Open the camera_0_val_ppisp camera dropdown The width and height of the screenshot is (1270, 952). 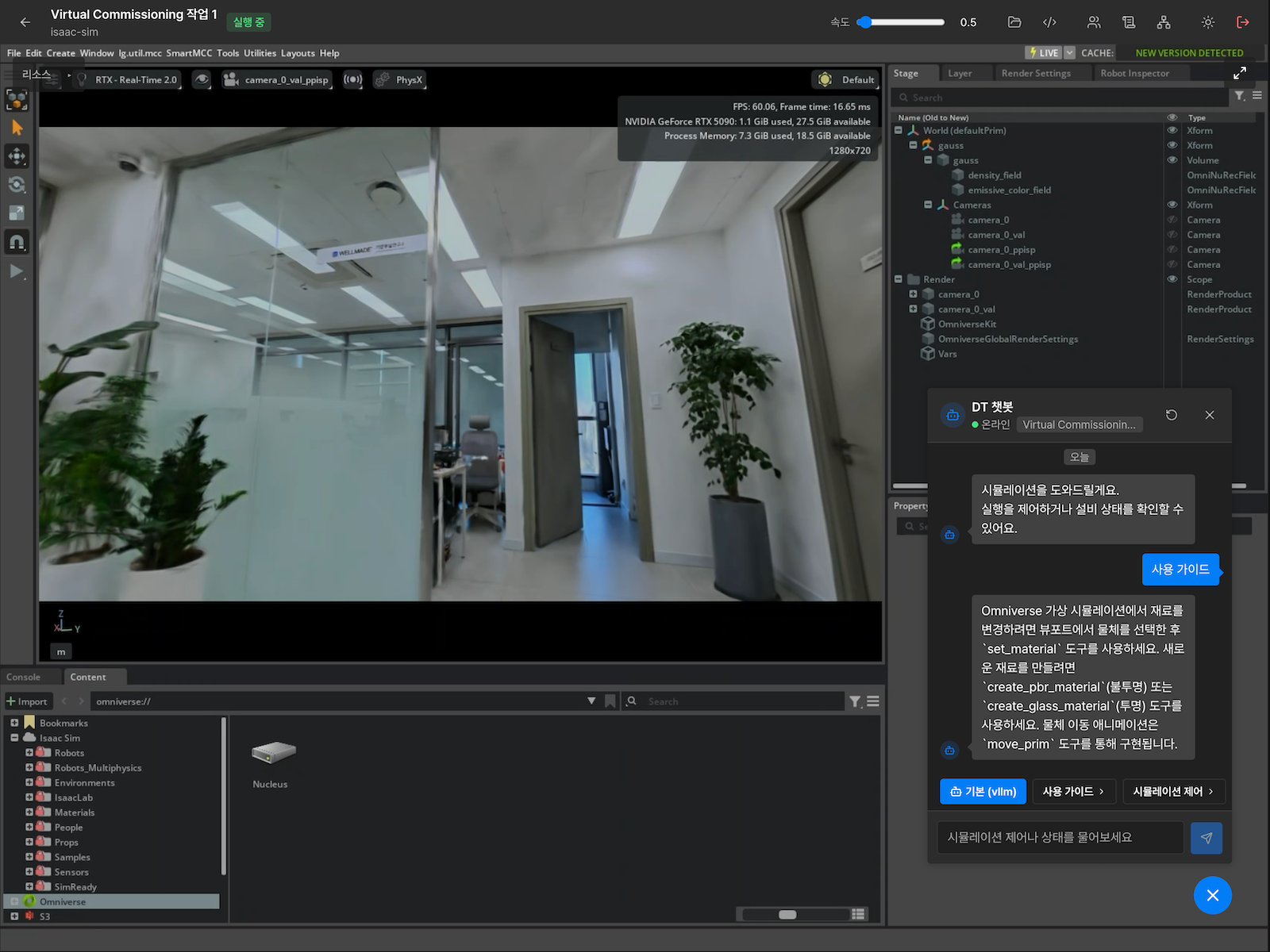point(276,79)
